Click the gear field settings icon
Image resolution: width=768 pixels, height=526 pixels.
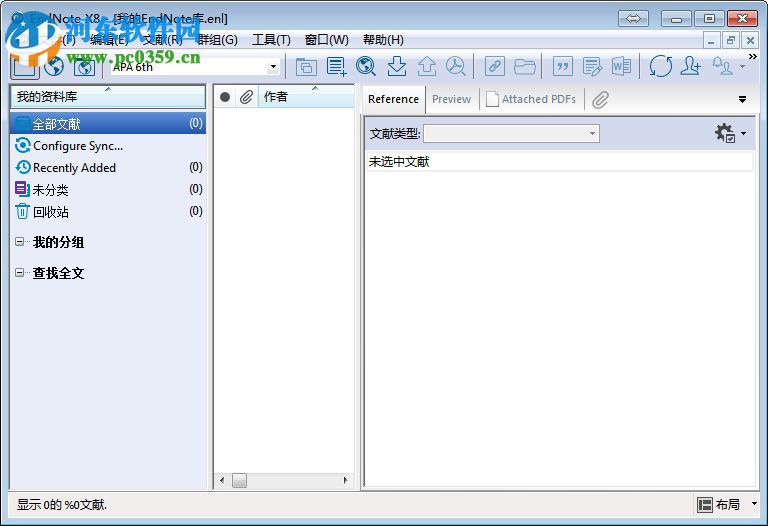(725, 133)
